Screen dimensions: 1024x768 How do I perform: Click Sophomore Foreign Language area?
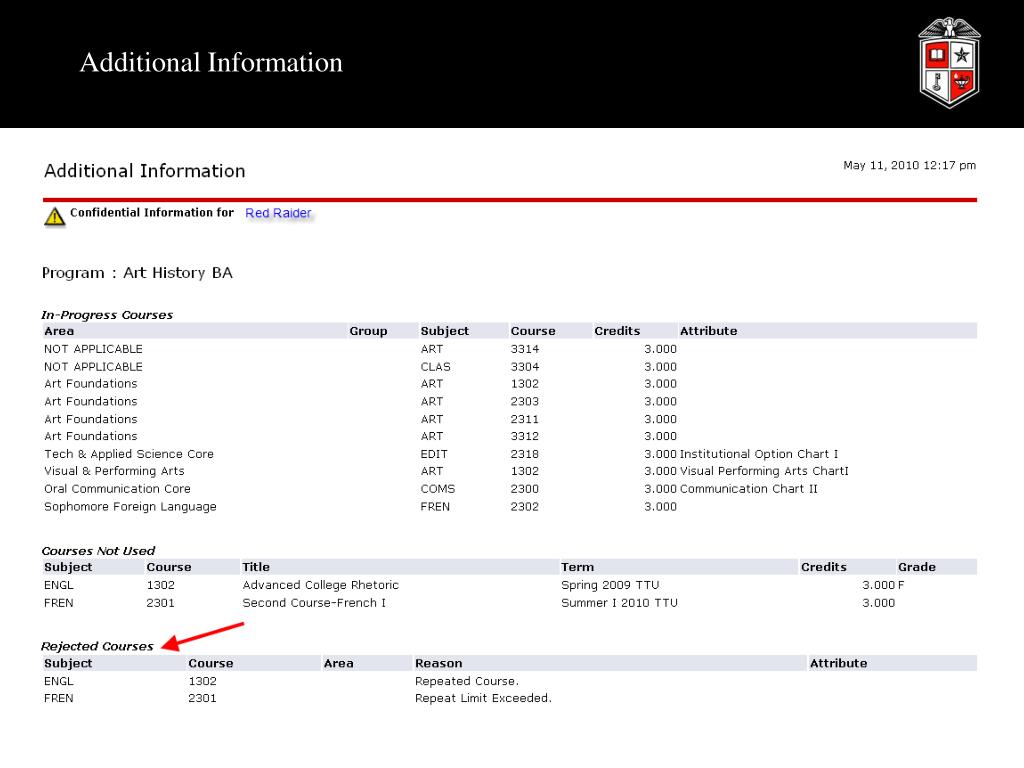tap(130, 506)
